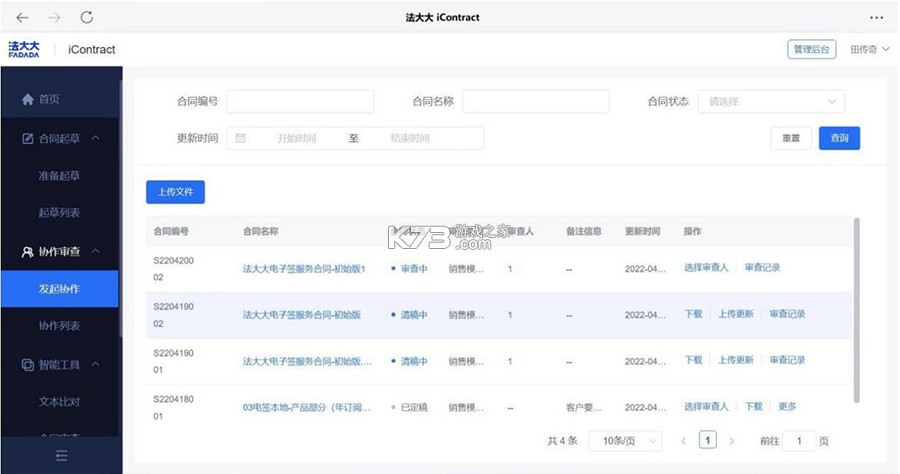The image size is (900, 474).
Task: Click the 更新时间 column header
Action: (642, 231)
